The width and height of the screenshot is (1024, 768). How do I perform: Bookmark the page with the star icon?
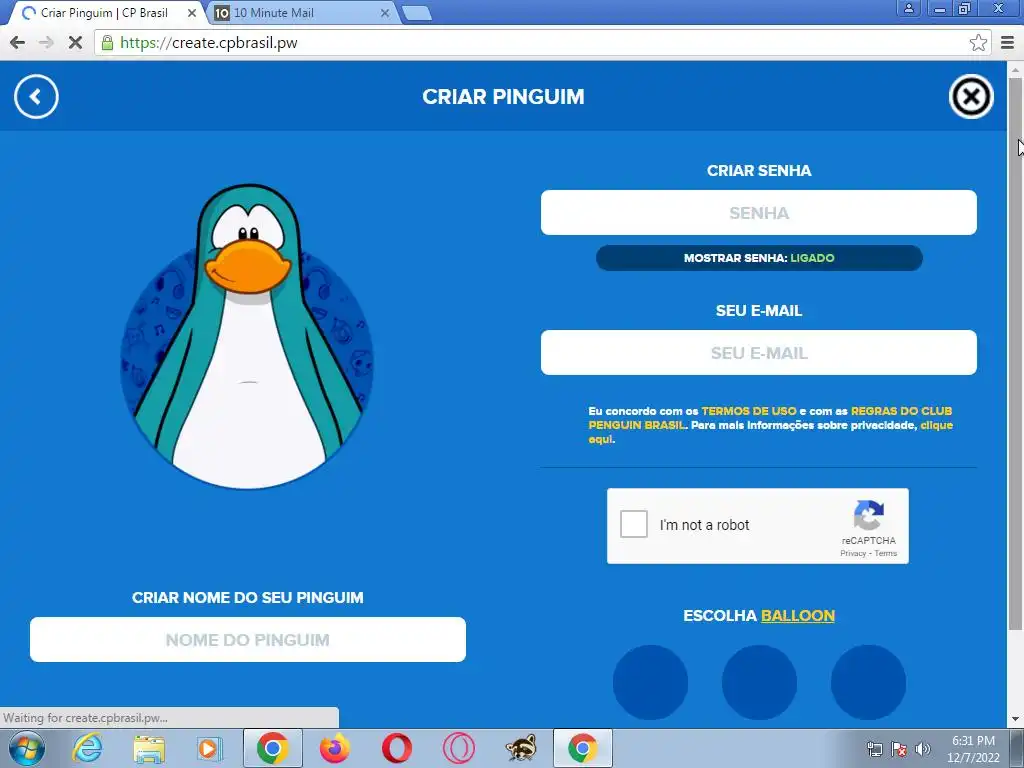(x=978, y=43)
